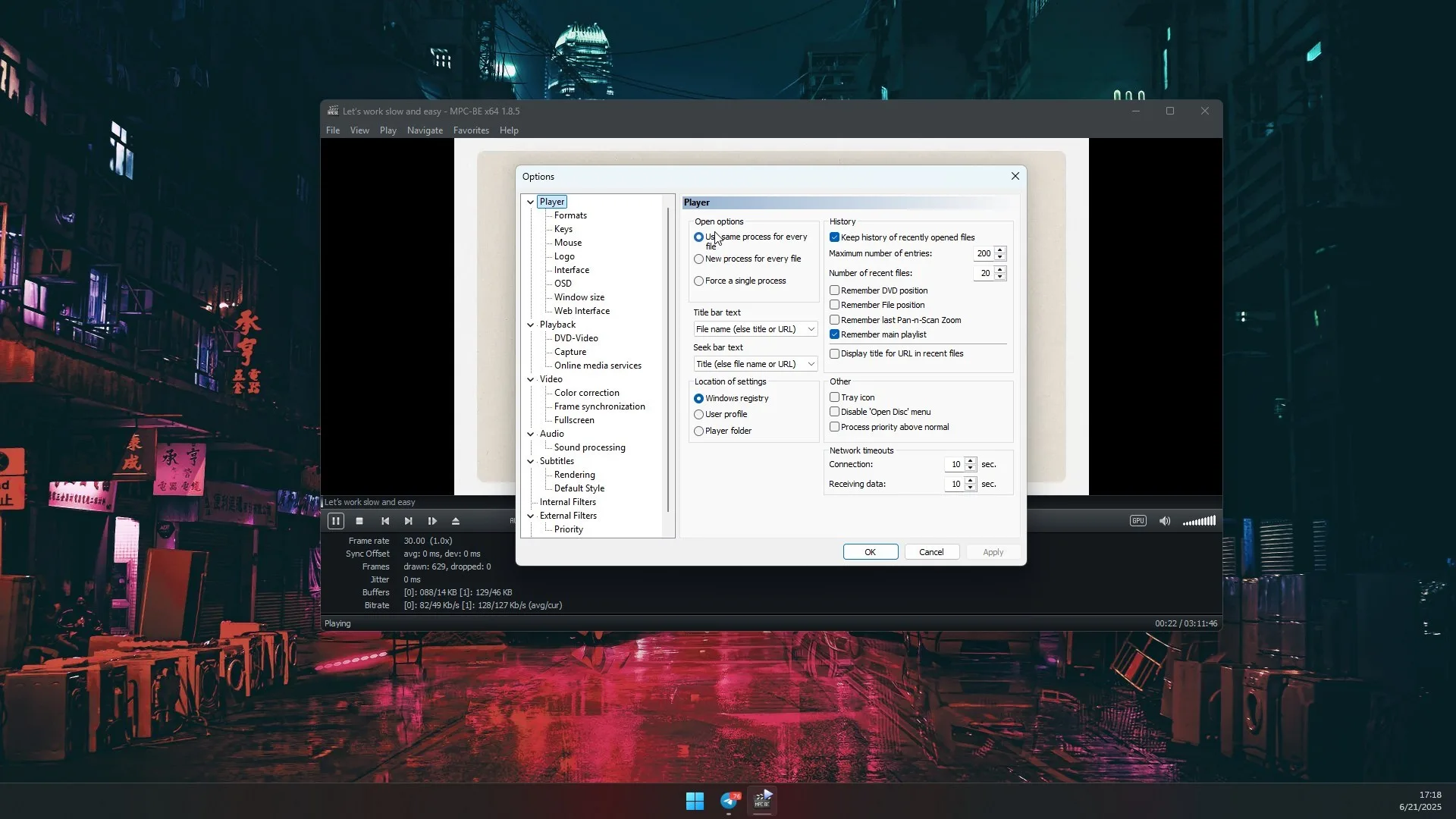The image size is (1456, 819).
Task: Increase maximum number of entries
Action: 1000,249
